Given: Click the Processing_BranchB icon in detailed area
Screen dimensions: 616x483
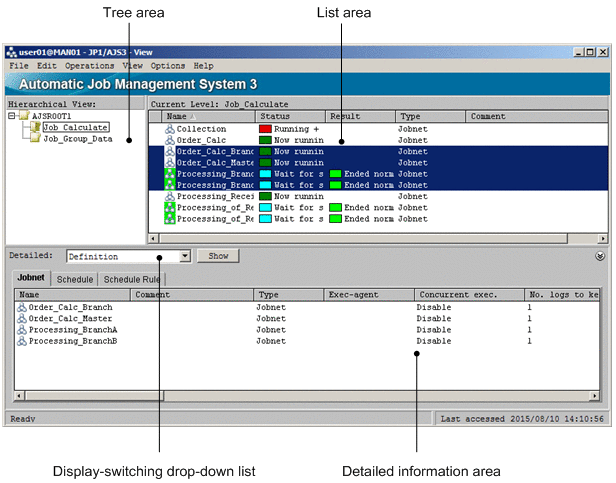Looking at the screenshot, I should pyautogui.click(x=22, y=341).
